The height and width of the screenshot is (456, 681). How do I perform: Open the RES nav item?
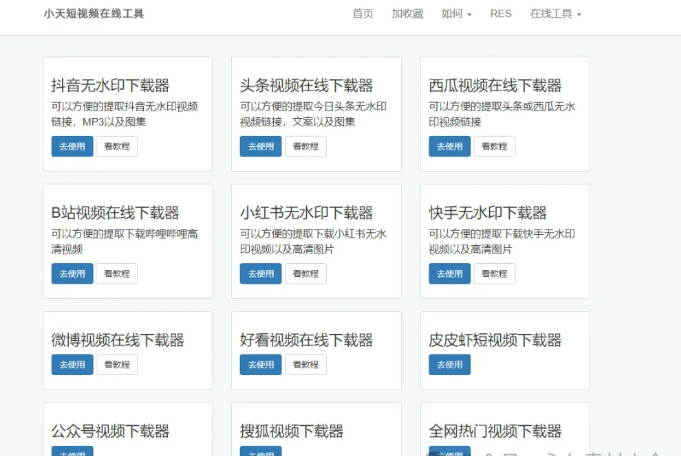coord(501,14)
